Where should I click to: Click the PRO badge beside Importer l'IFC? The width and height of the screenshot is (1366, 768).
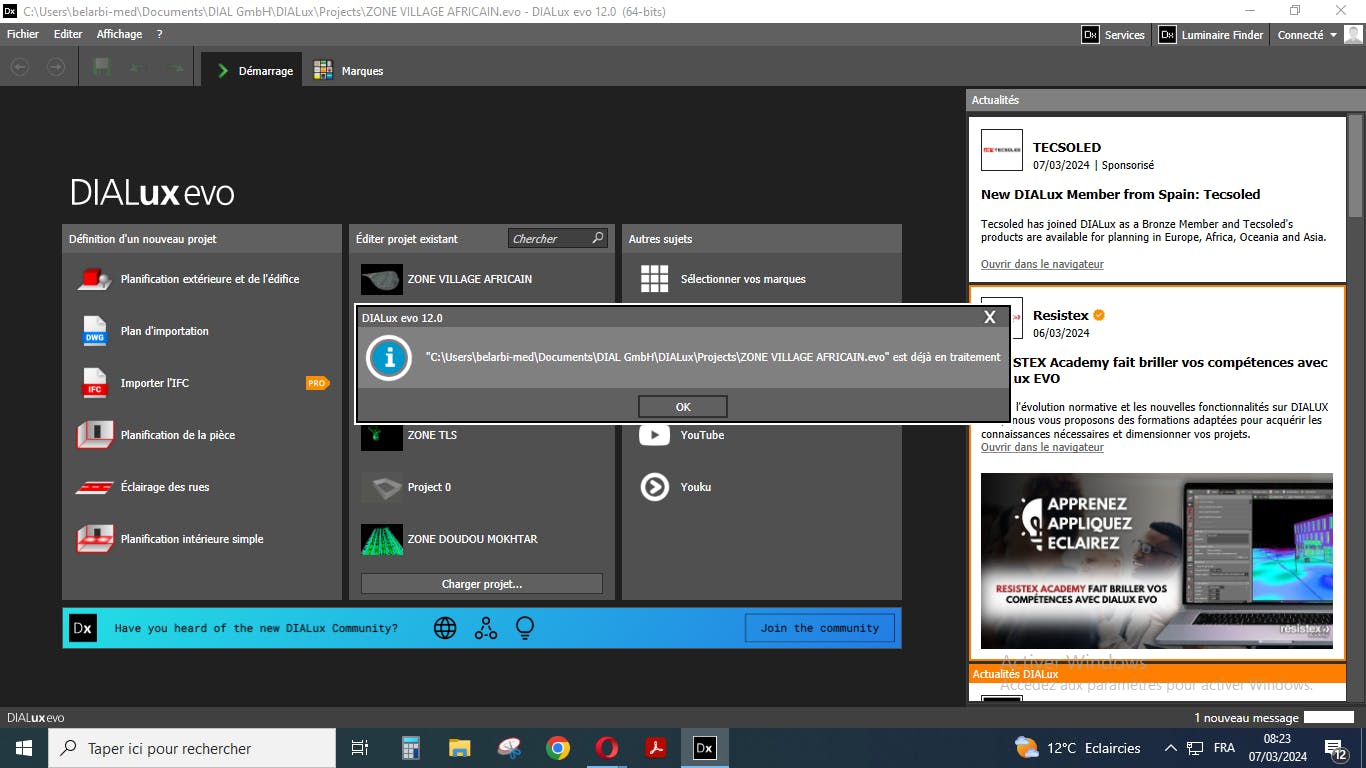(x=317, y=383)
